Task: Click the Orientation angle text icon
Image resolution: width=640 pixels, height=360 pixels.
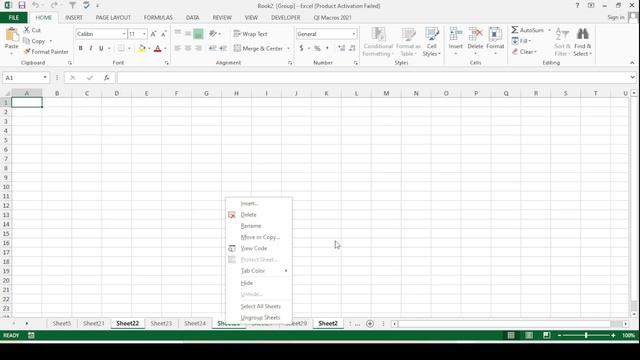Action: coord(213,34)
